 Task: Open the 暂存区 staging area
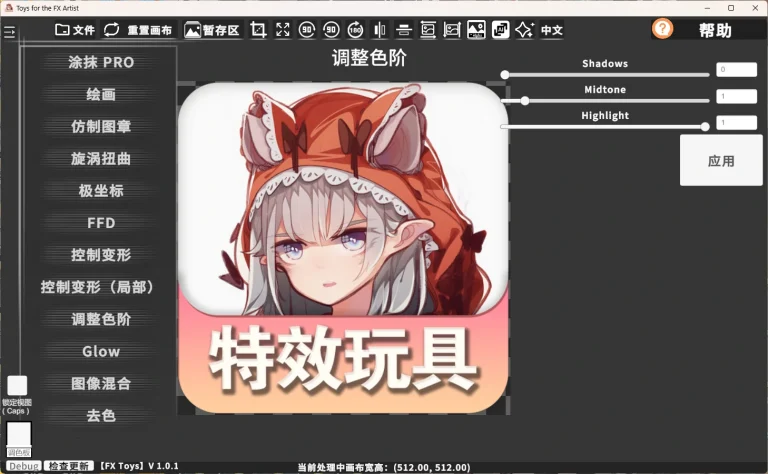212,30
